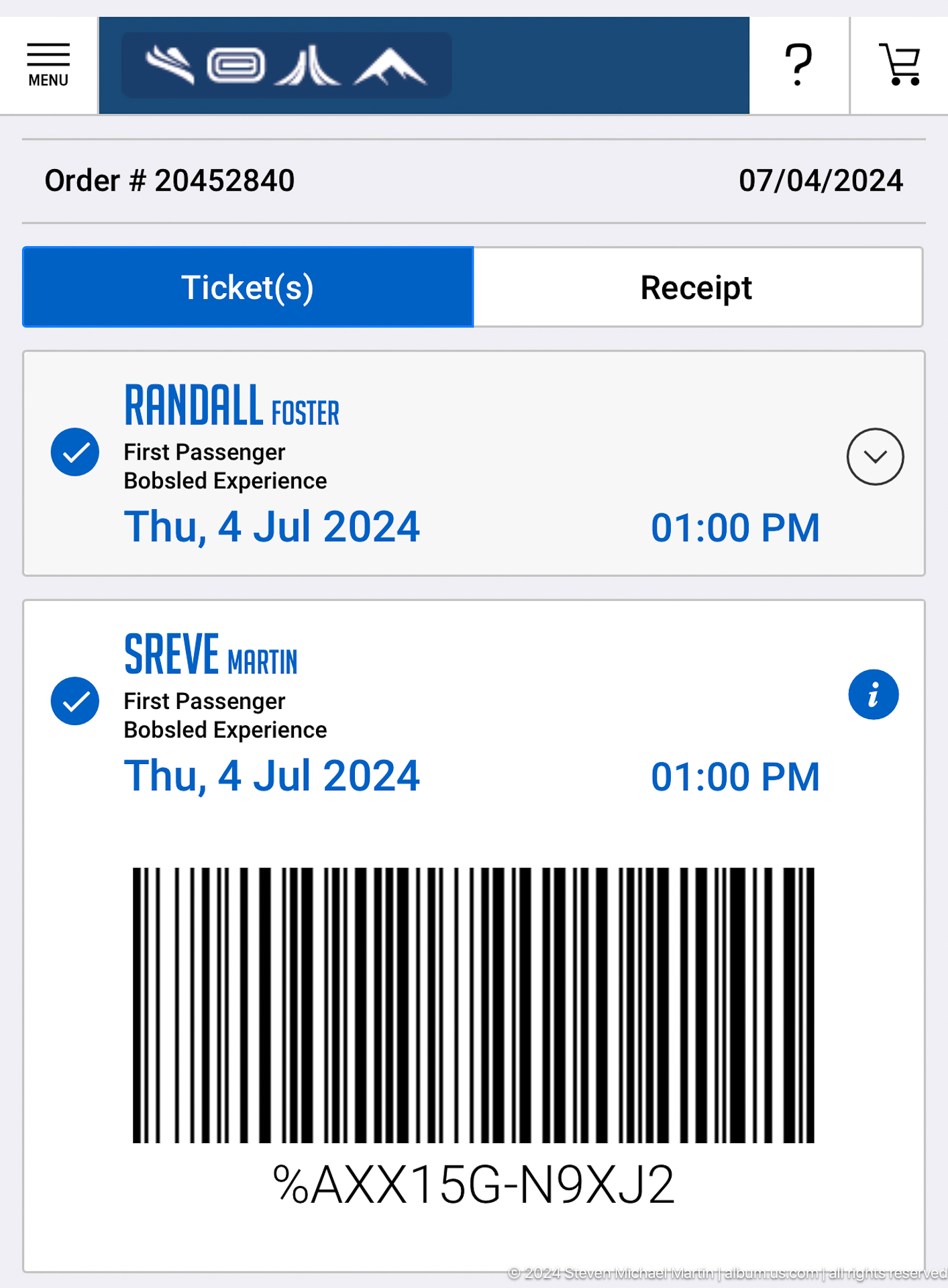The width and height of the screenshot is (948, 1288).
Task: Select the oval track logo icon
Action: (x=236, y=65)
